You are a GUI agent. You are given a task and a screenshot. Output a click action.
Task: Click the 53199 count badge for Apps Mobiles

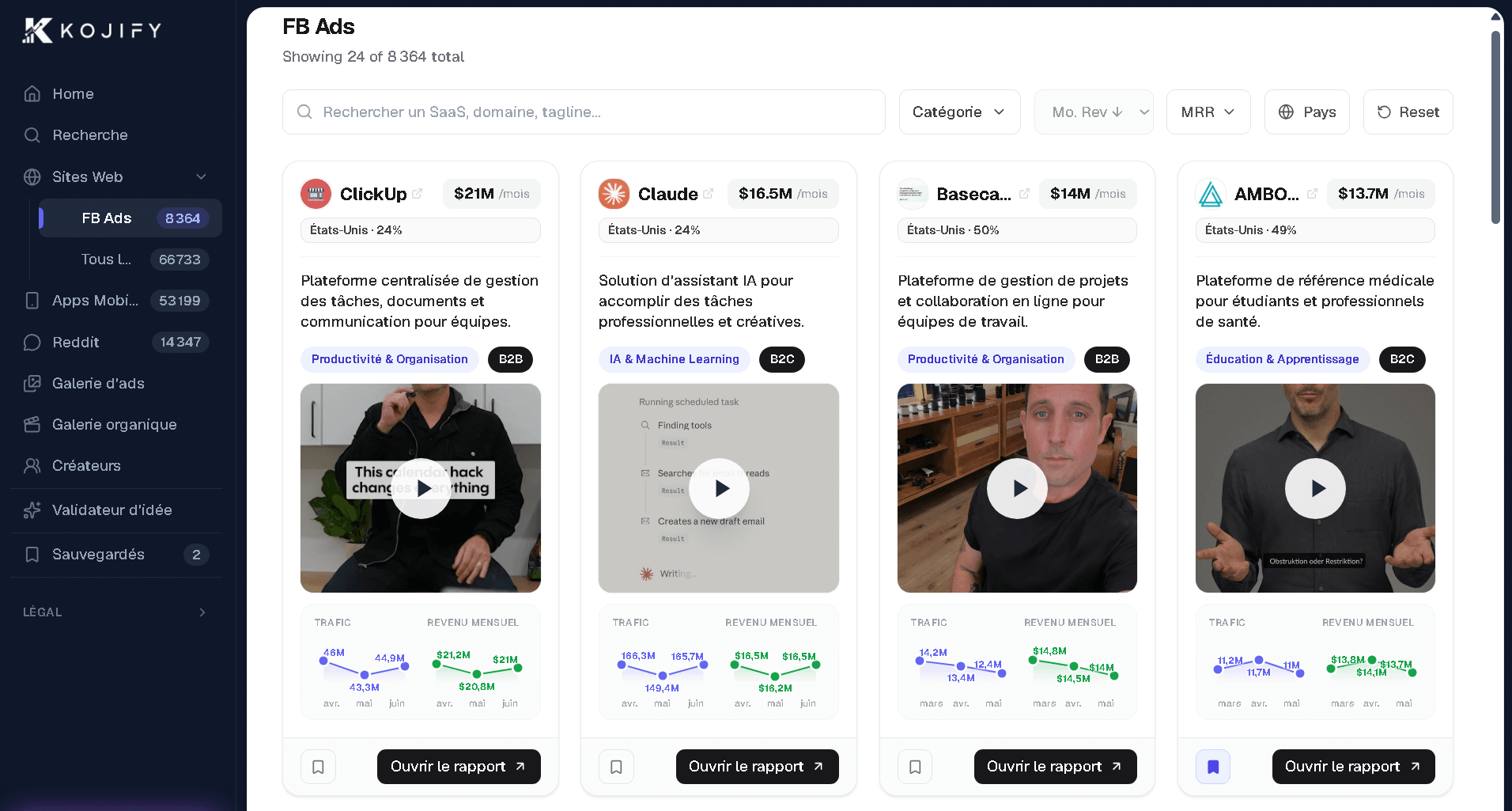pos(180,301)
